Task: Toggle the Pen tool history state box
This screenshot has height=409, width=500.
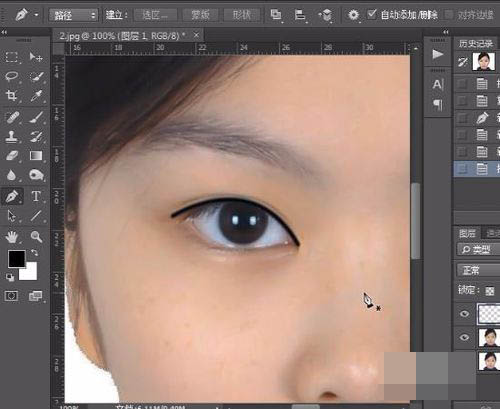Action: pos(462,118)
